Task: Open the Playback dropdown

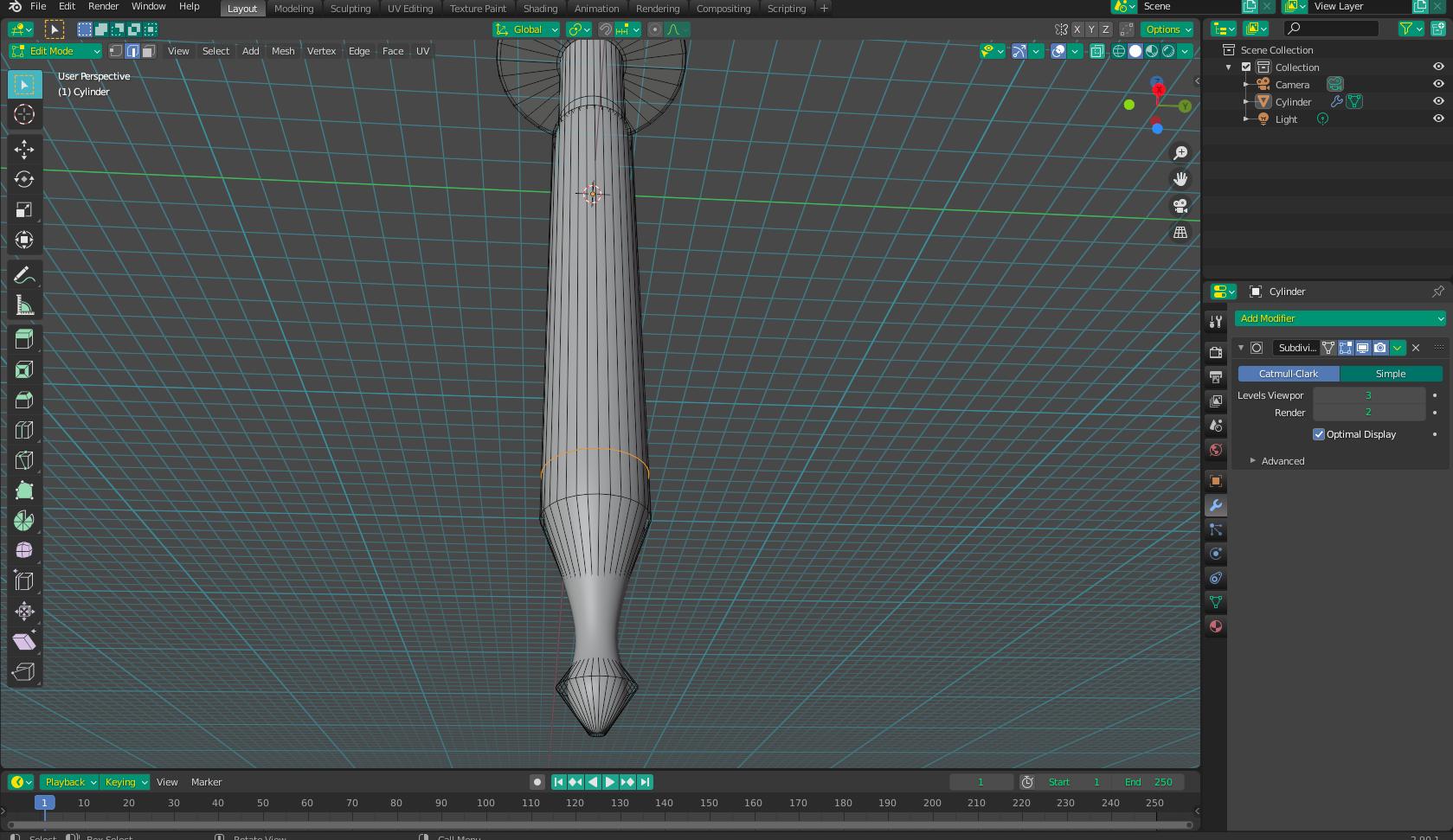Action: tap(70, 782)
